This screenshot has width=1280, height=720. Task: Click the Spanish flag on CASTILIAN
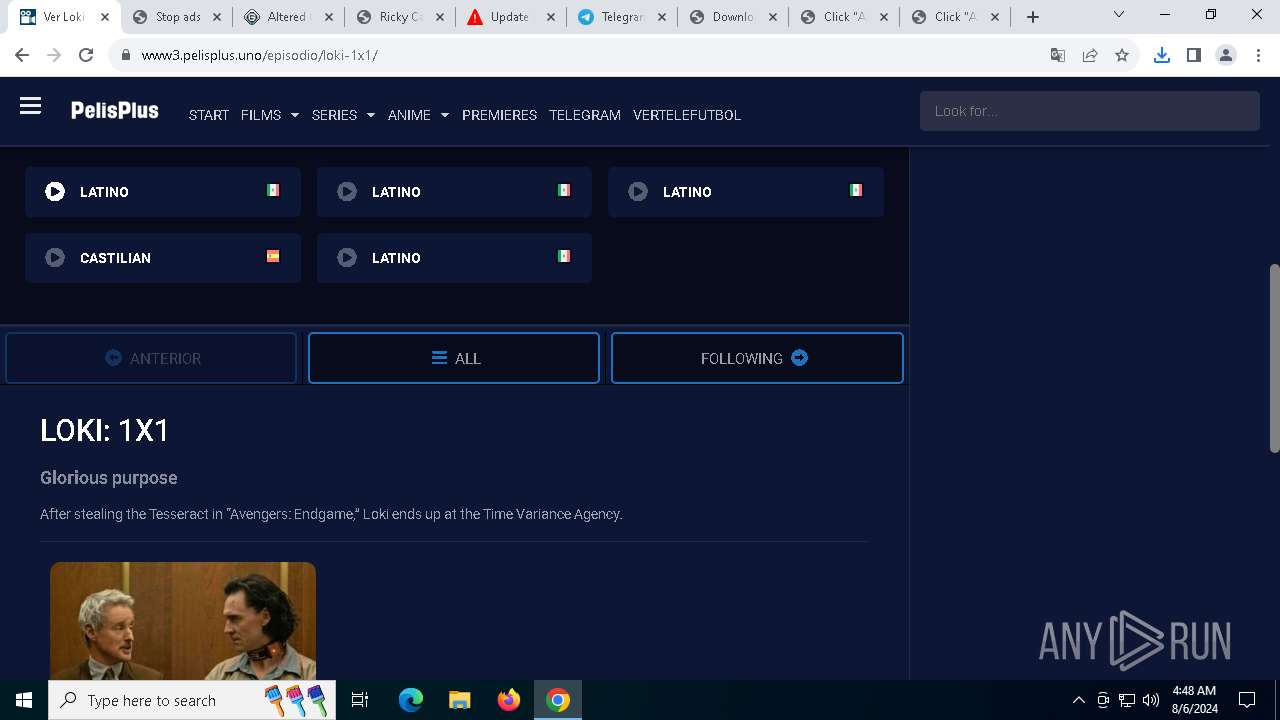click(x=273, y=256)
